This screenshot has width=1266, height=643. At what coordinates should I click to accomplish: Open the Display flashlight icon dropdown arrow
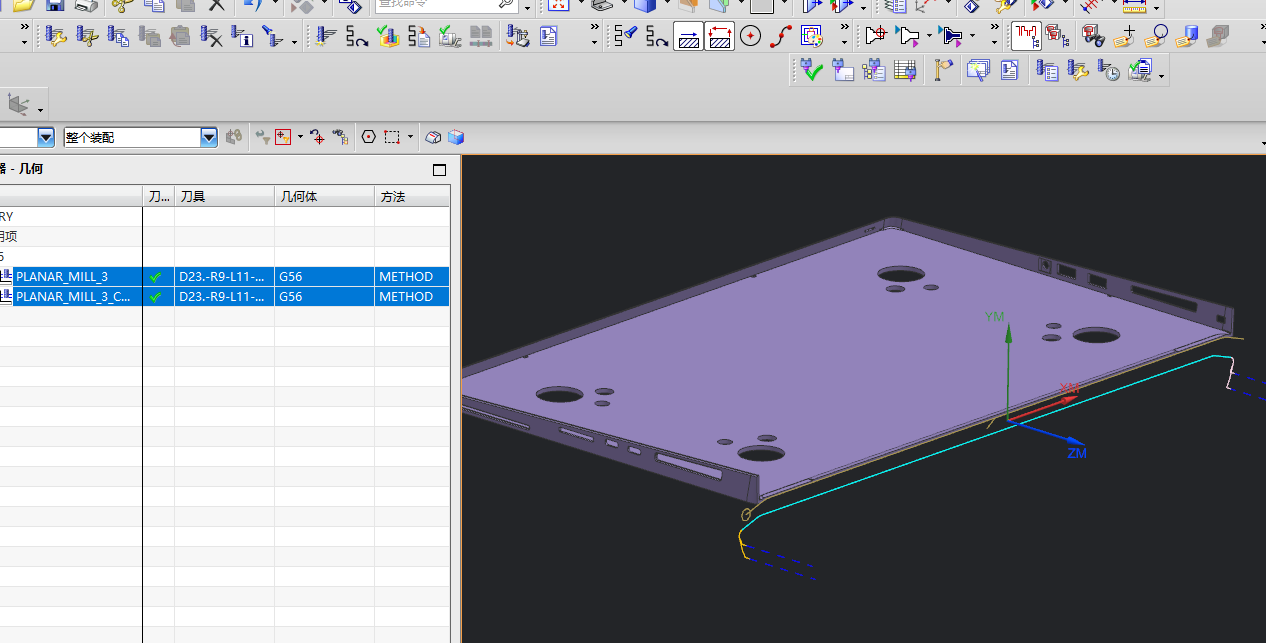tap(295, 42)
